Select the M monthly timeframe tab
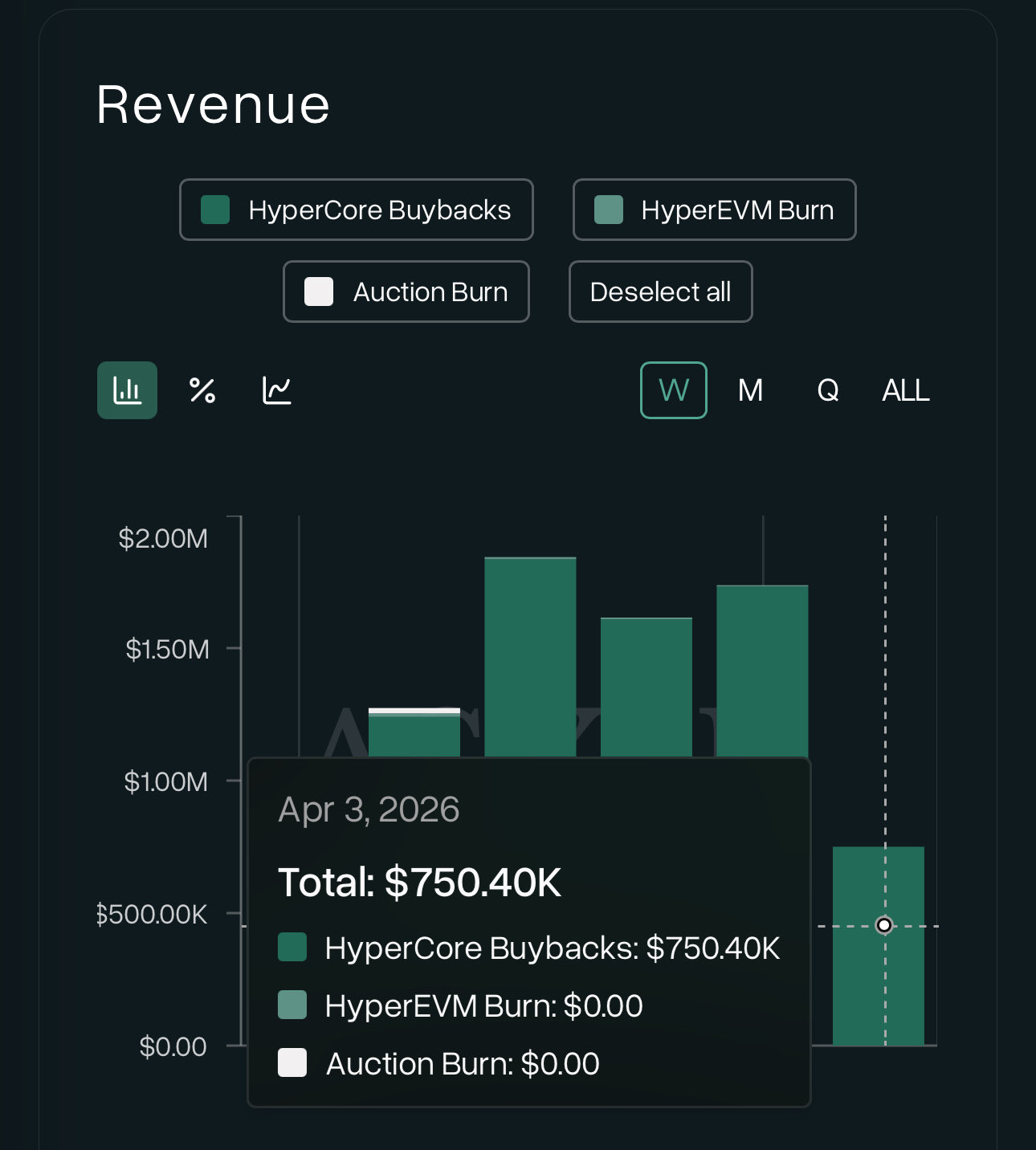 point(750,390)
